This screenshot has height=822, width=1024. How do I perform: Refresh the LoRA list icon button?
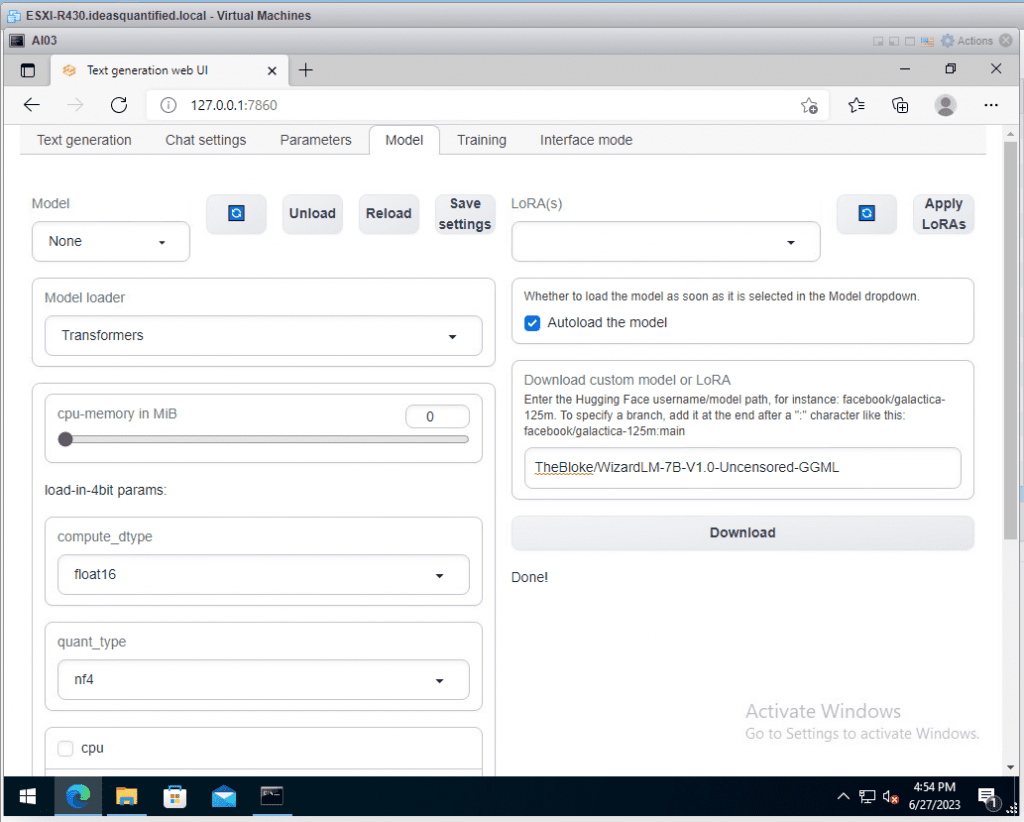(x=867, y=213)
